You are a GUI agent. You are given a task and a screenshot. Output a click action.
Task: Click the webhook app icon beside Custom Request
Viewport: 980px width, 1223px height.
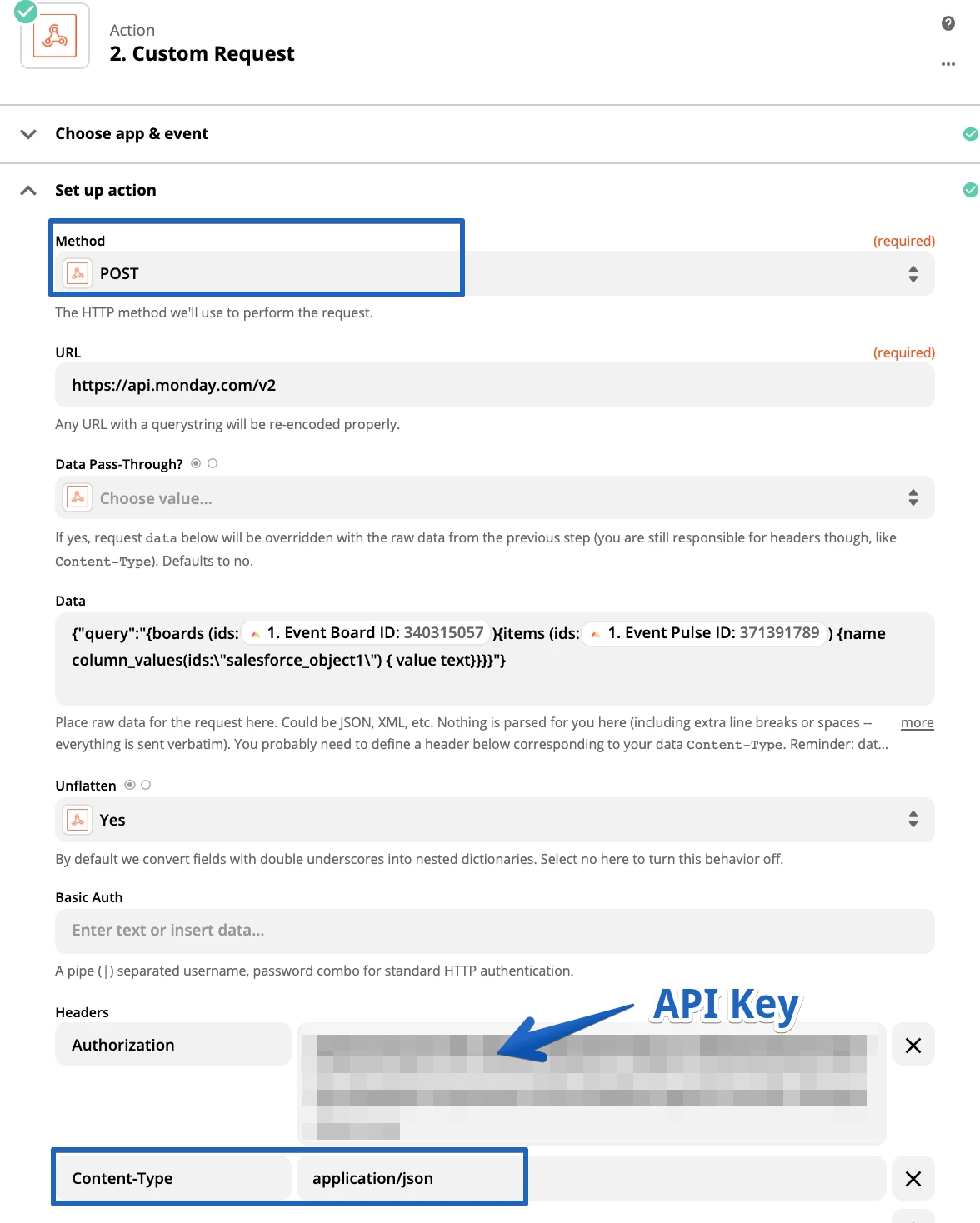(x=55, y=37)
